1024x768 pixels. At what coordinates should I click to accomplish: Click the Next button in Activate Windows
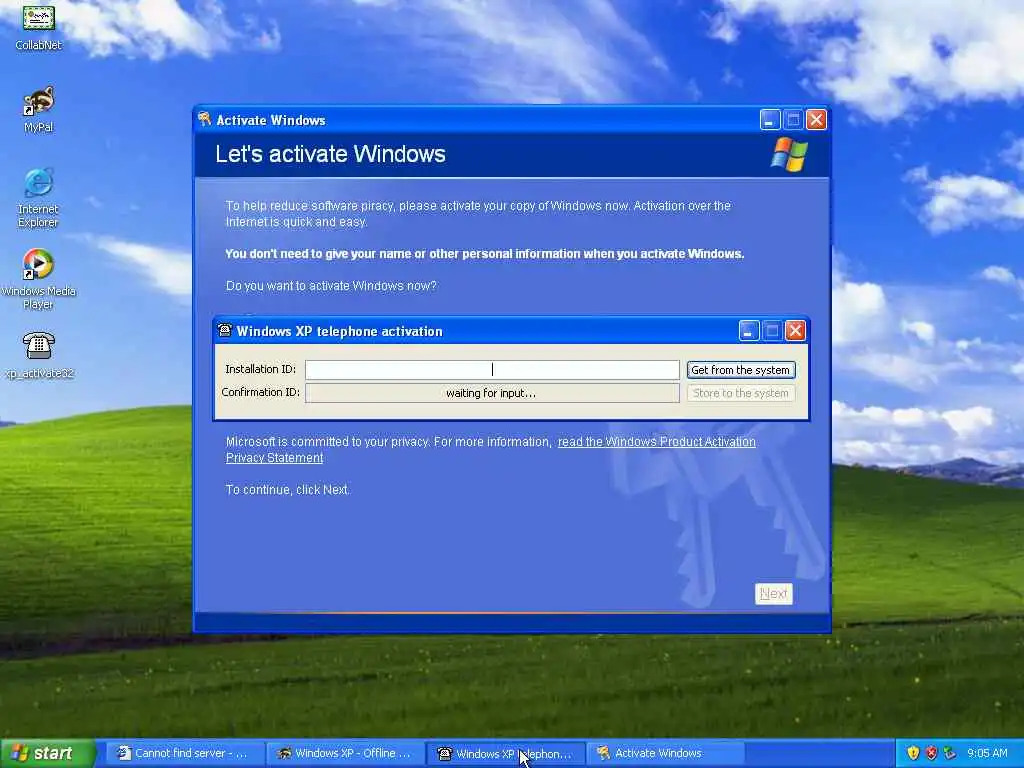point(773,594)
